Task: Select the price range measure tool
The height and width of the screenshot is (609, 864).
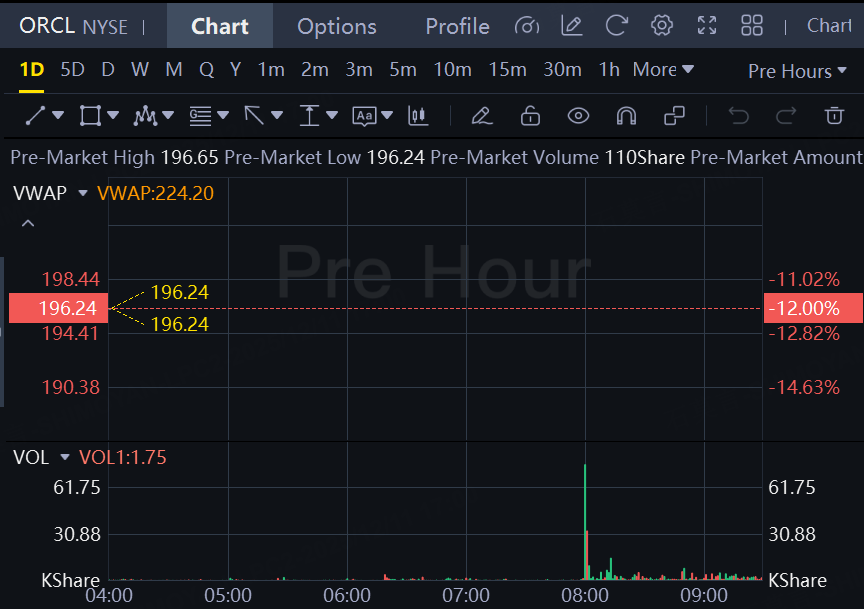Action: pos(309,116)
